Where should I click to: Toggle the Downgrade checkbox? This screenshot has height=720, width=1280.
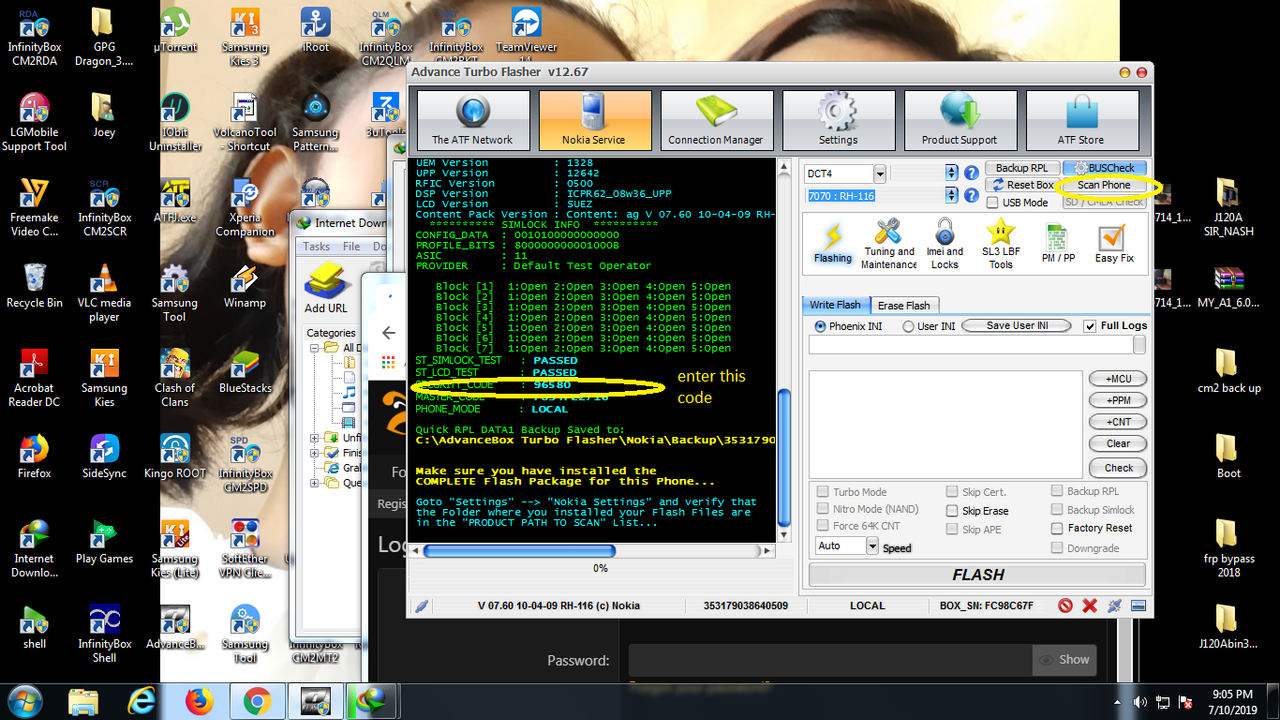click(x=1058, y=548)
